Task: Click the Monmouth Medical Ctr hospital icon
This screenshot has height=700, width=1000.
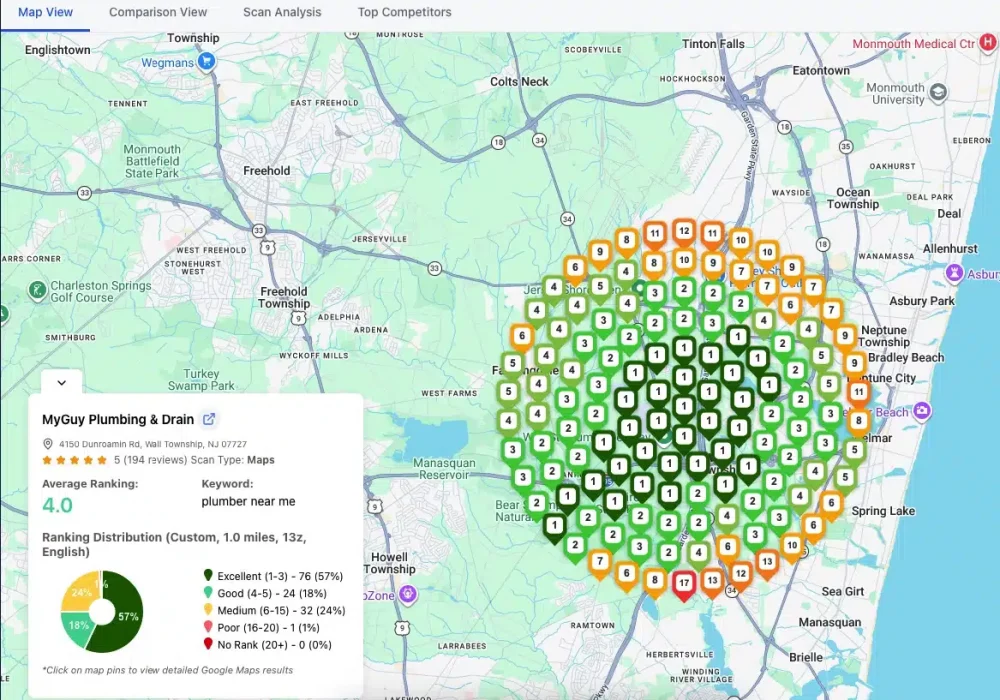Action: [987, 44]
